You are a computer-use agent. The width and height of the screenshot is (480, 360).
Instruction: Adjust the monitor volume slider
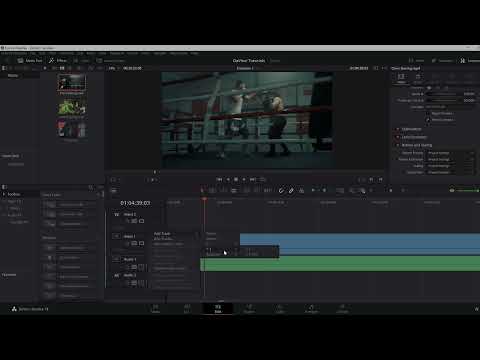(467, 190)
